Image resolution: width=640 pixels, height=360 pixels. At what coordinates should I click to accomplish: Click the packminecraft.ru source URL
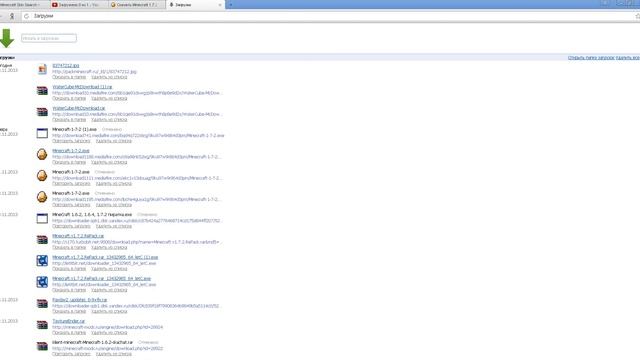(x=94, y=71)
